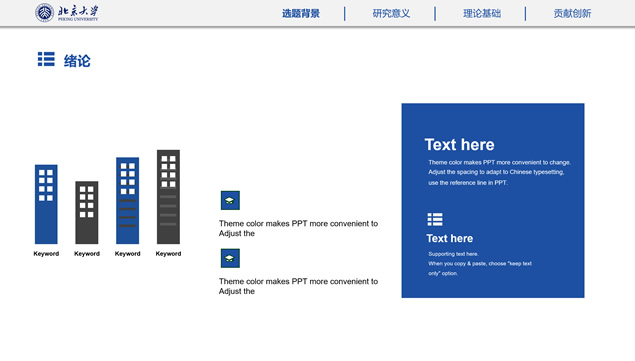
Task: Select the 绪论 heading text
Action: (77, 61)
